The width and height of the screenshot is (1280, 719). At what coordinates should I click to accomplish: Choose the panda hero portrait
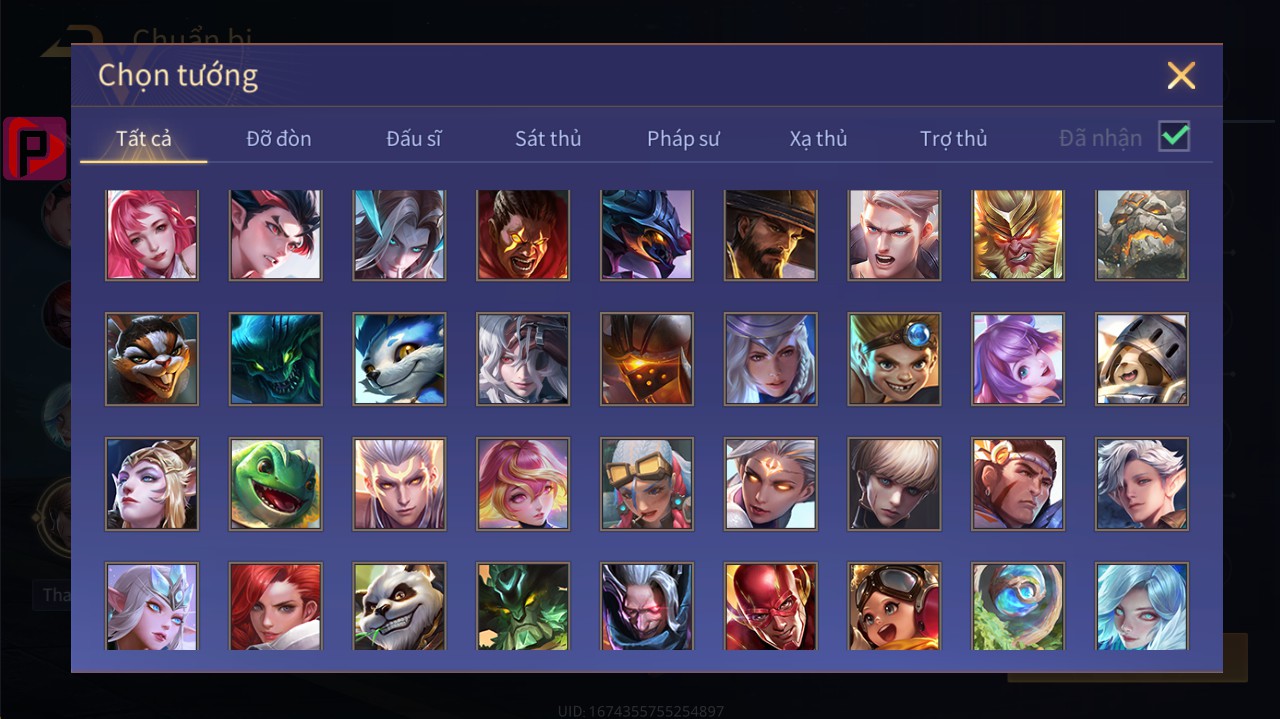click(x=399, y=606)
